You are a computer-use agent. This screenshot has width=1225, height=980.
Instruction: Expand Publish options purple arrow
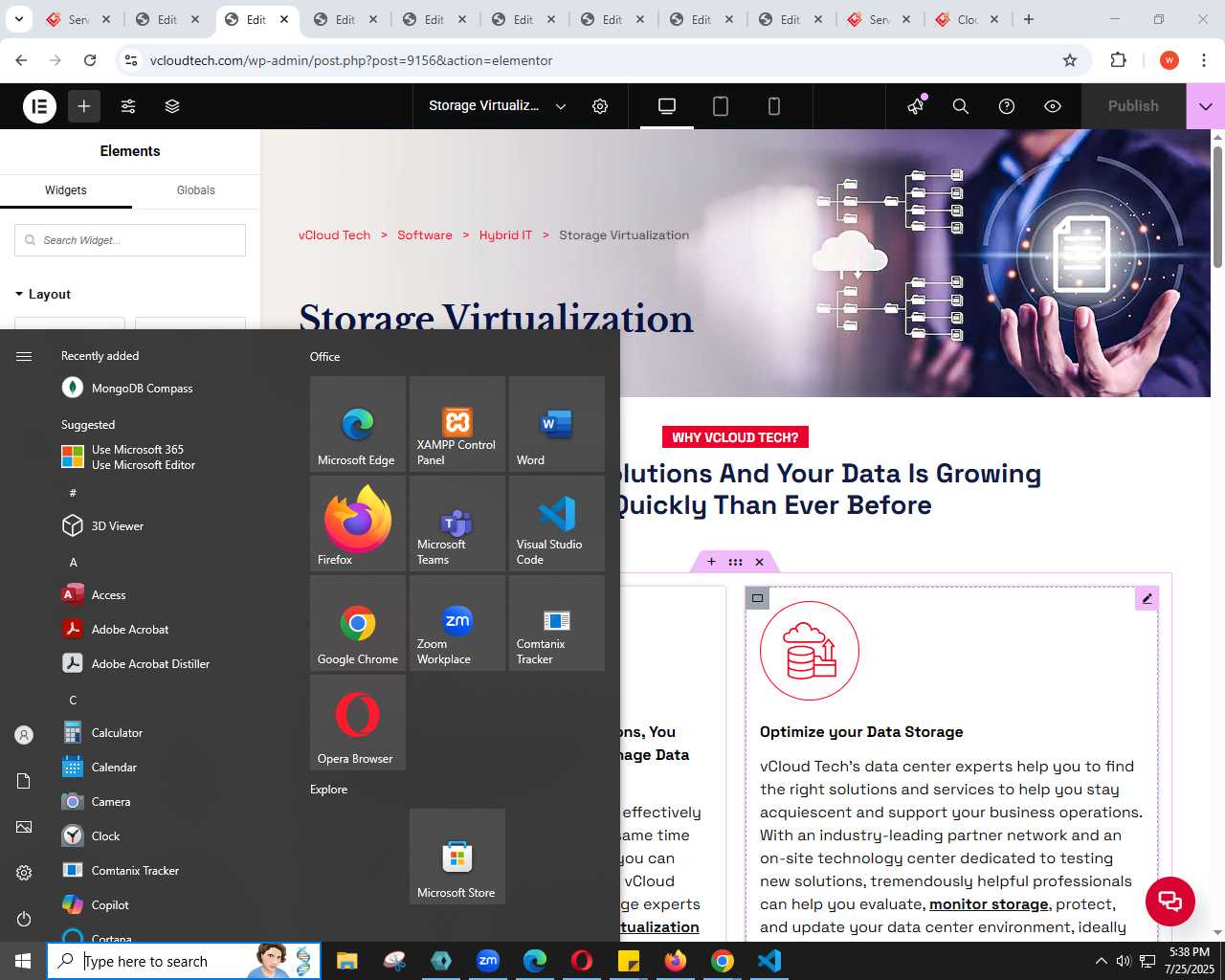pos(1206,106)
